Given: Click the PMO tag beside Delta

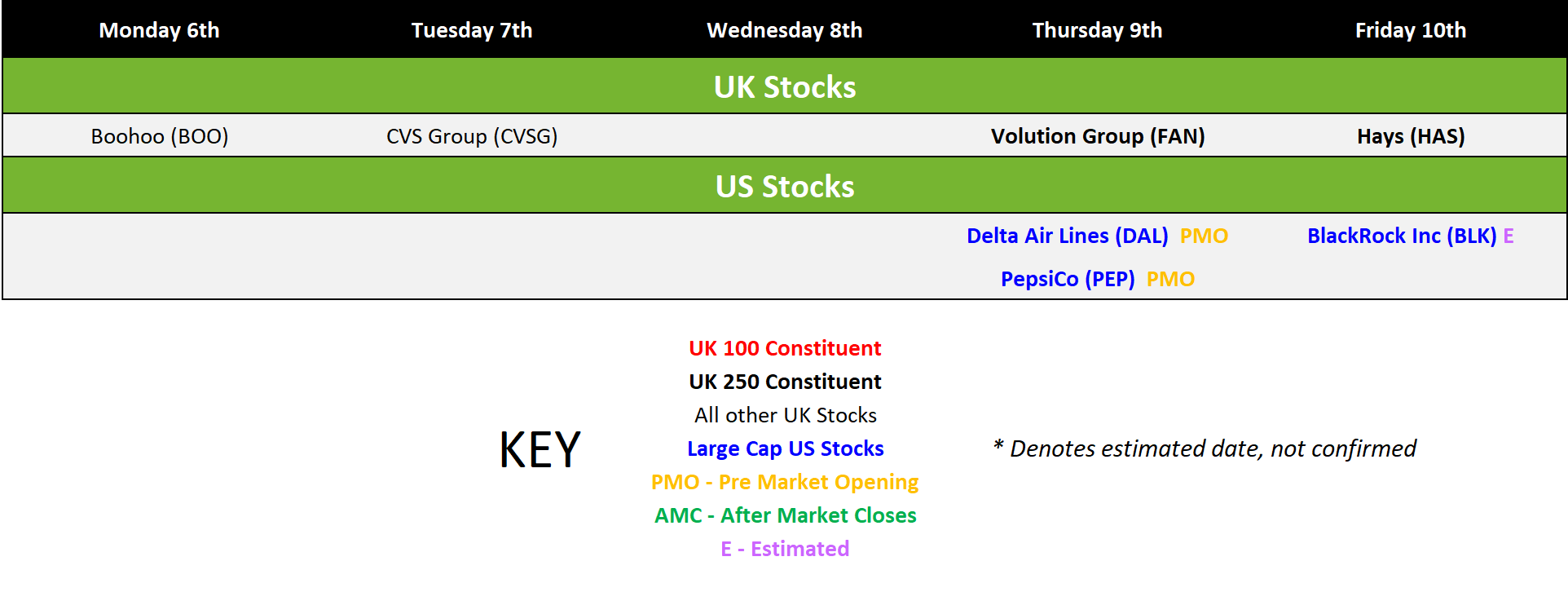Looking at the screenshot, I should (x=1204, y=236).
